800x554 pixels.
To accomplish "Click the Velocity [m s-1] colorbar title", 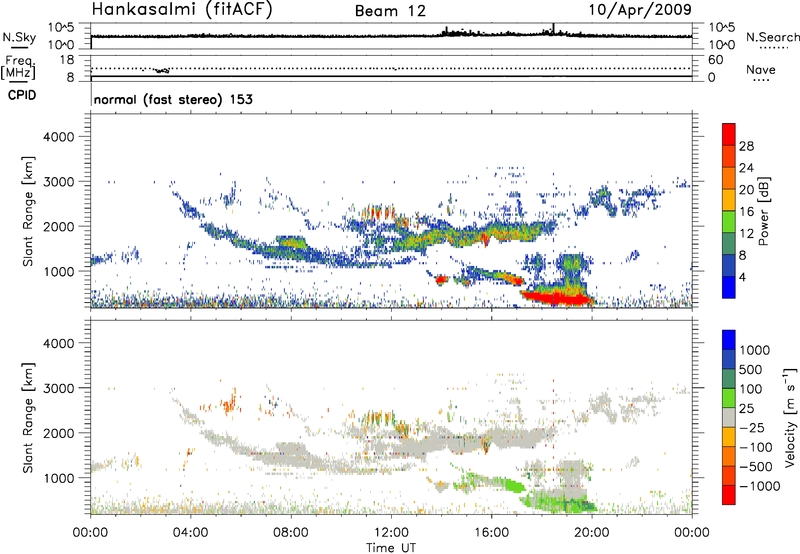I will [790, 417].
